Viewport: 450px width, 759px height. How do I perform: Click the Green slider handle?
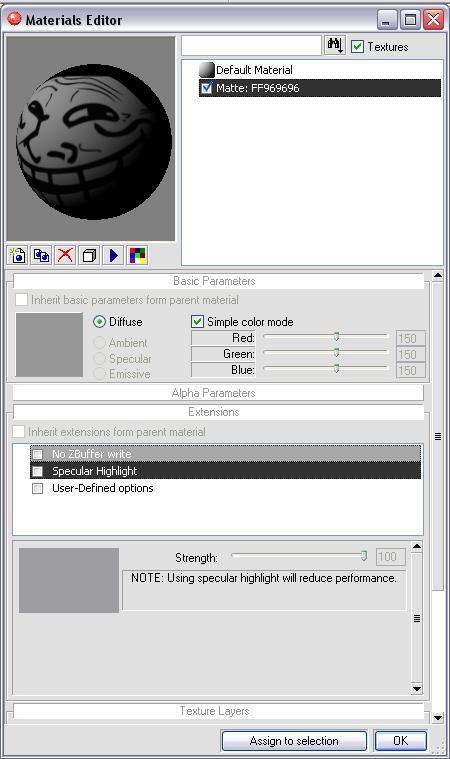[x=336, y=353]
